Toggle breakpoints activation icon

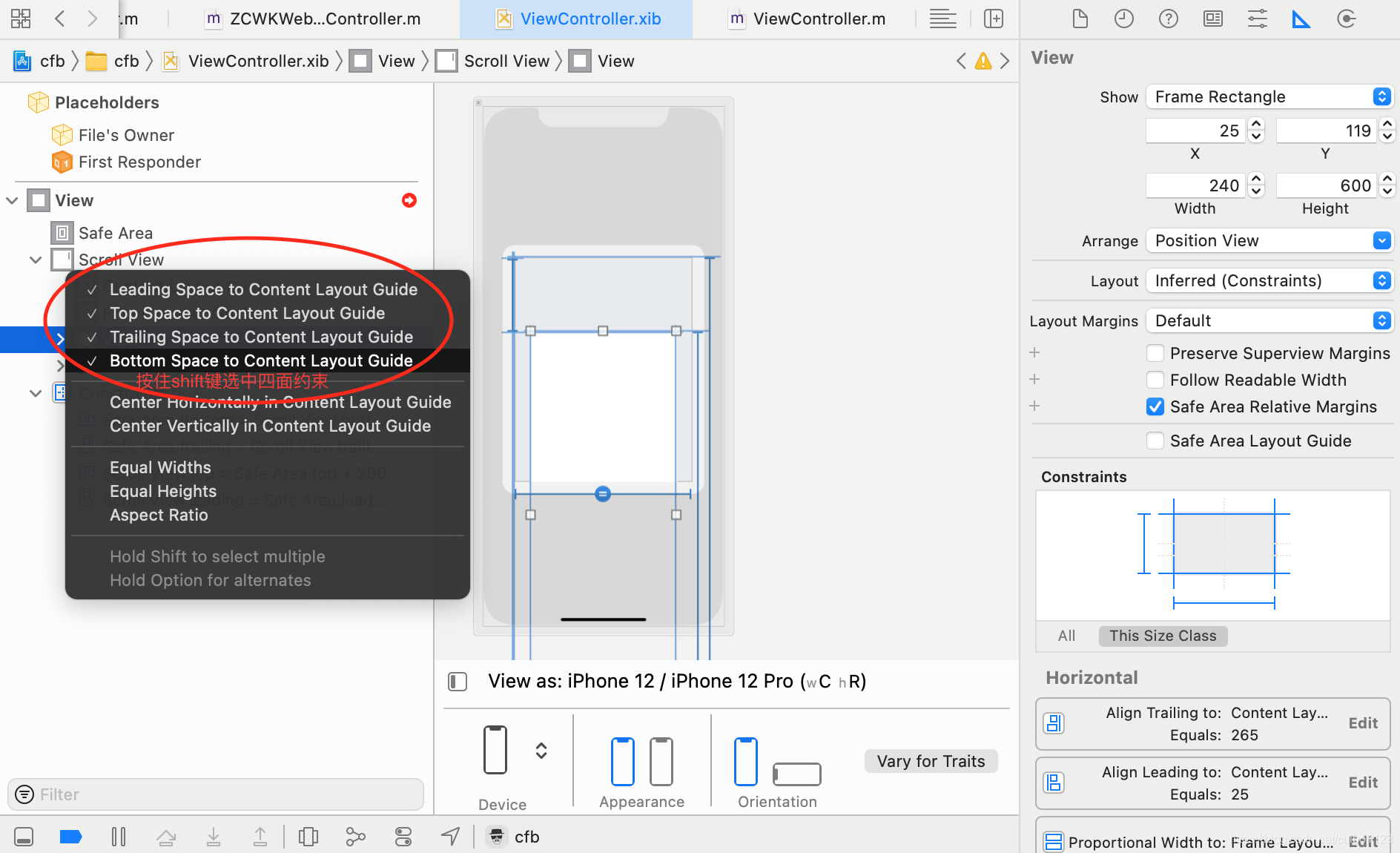[x=70, y=837]
